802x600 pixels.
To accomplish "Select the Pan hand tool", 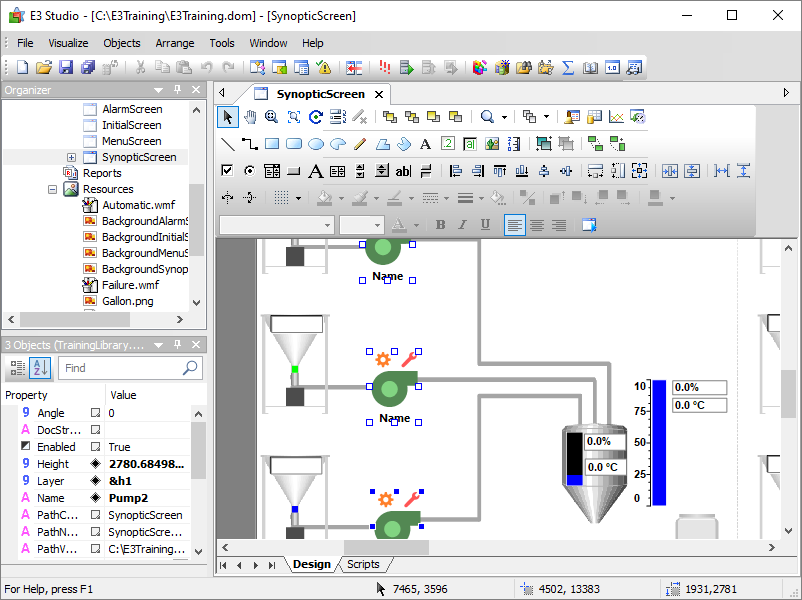I will 249,117.
